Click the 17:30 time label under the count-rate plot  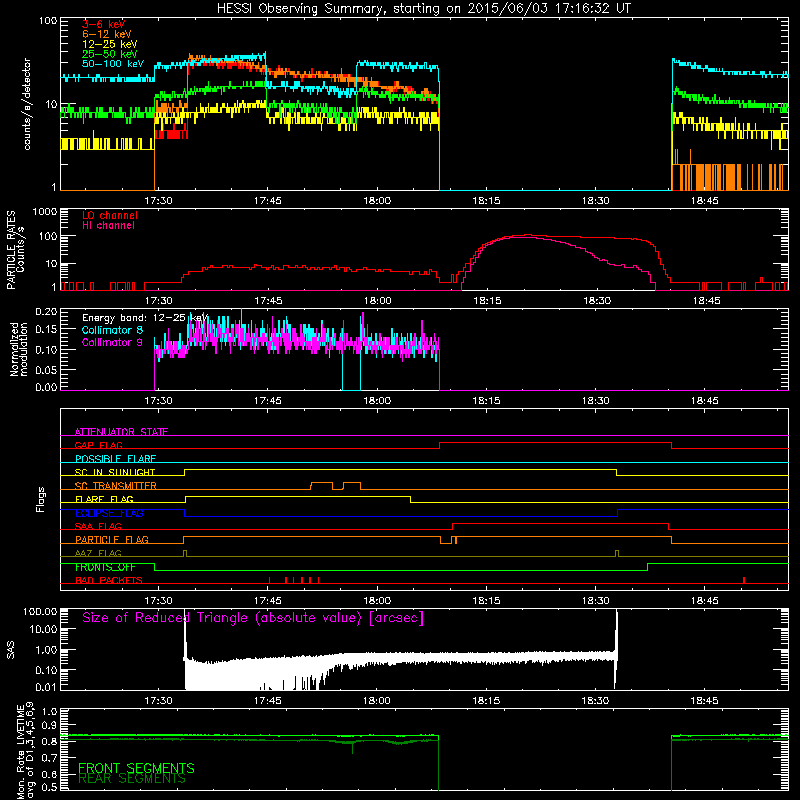tap(158, 201)
